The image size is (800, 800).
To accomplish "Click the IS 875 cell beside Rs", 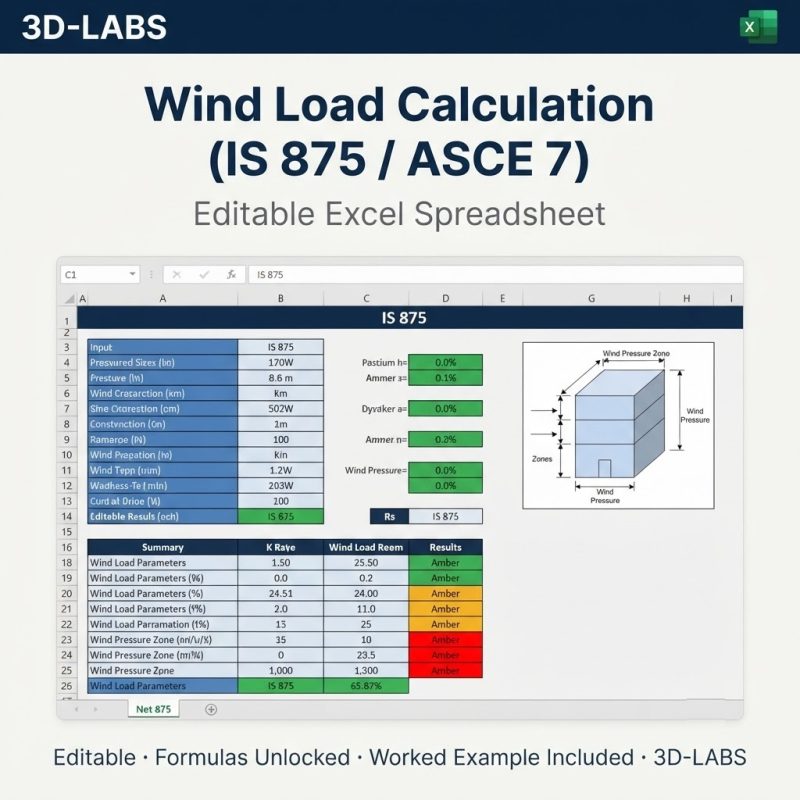I will pyautogui.click(x=445, y=516).
